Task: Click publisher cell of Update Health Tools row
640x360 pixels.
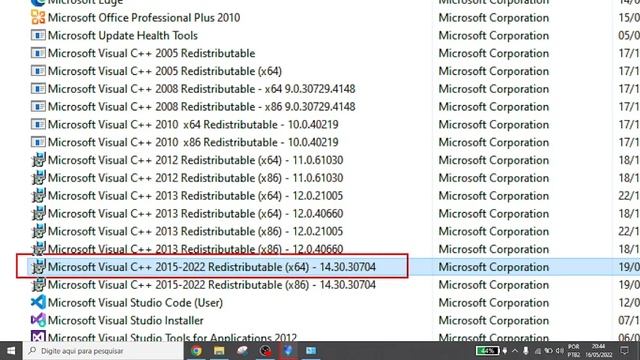Action: pos(494,36)
